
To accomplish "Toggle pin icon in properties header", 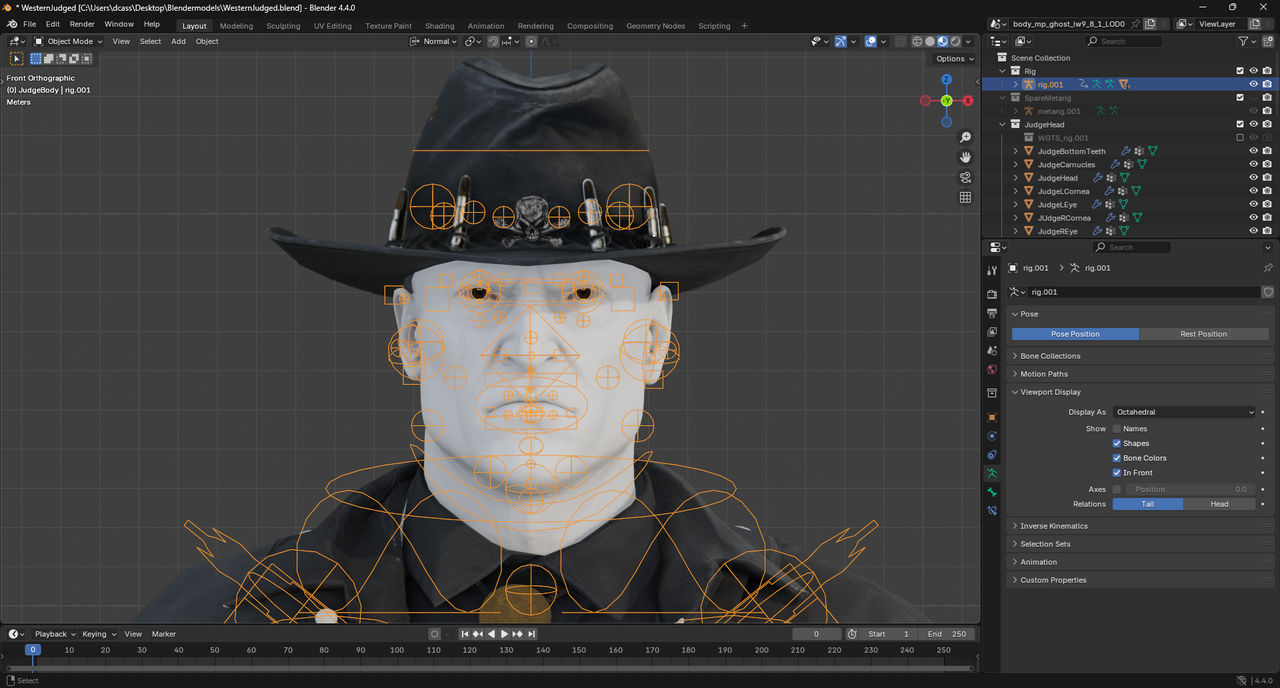I will tap(1268, 268).
